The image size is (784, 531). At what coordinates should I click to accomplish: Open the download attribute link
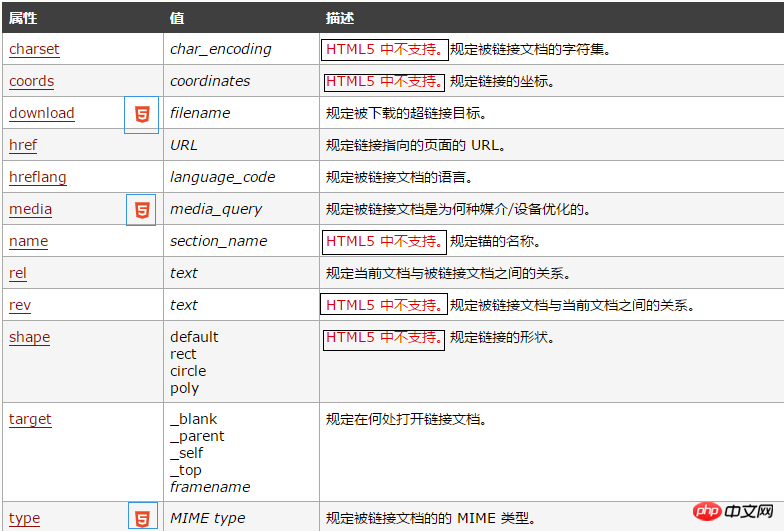(x=42, y=113)
